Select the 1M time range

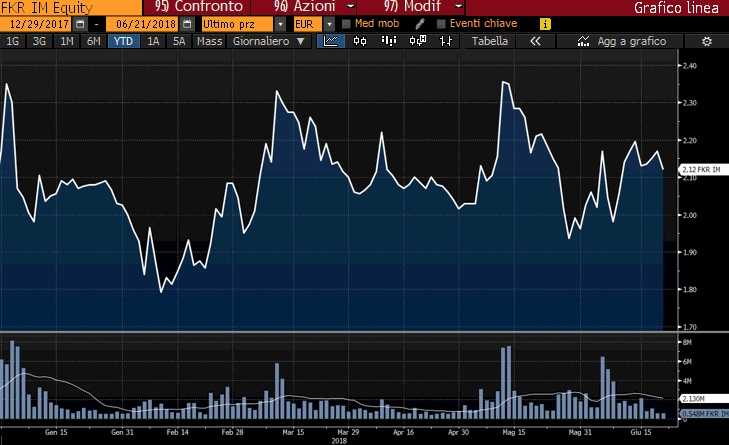coord(67,41)
